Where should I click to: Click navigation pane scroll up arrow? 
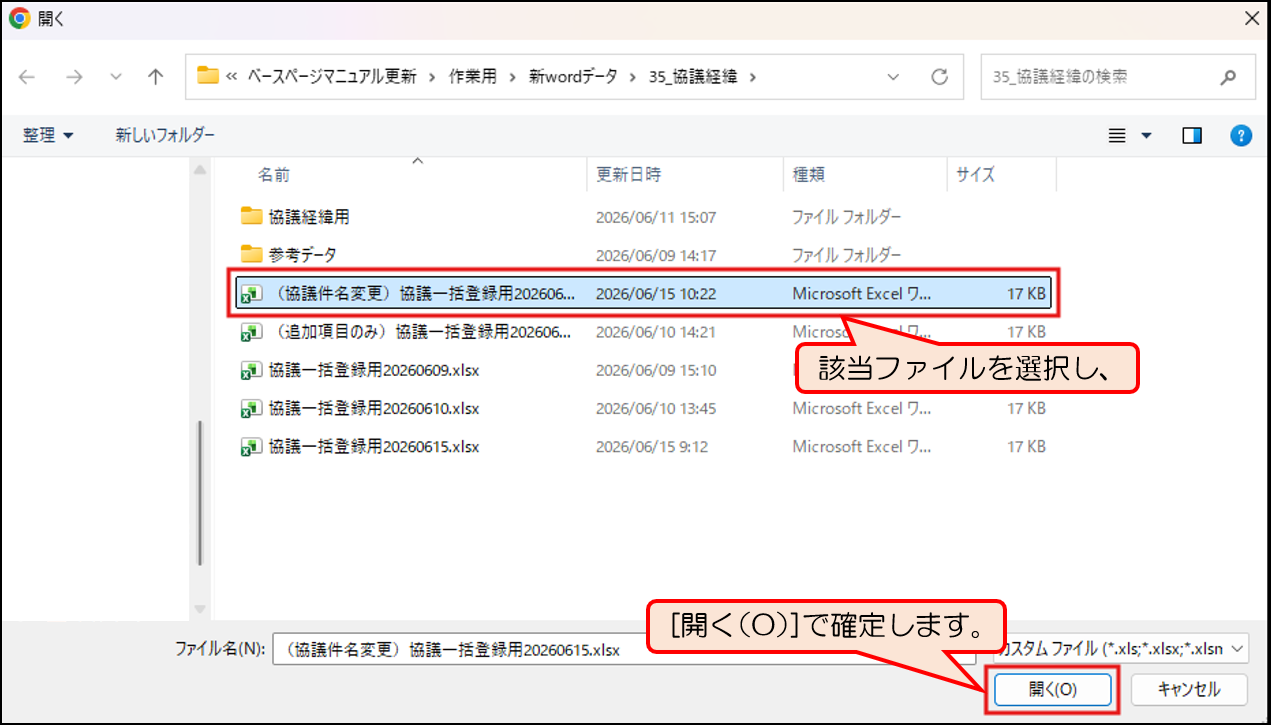(x=201, y=169)
